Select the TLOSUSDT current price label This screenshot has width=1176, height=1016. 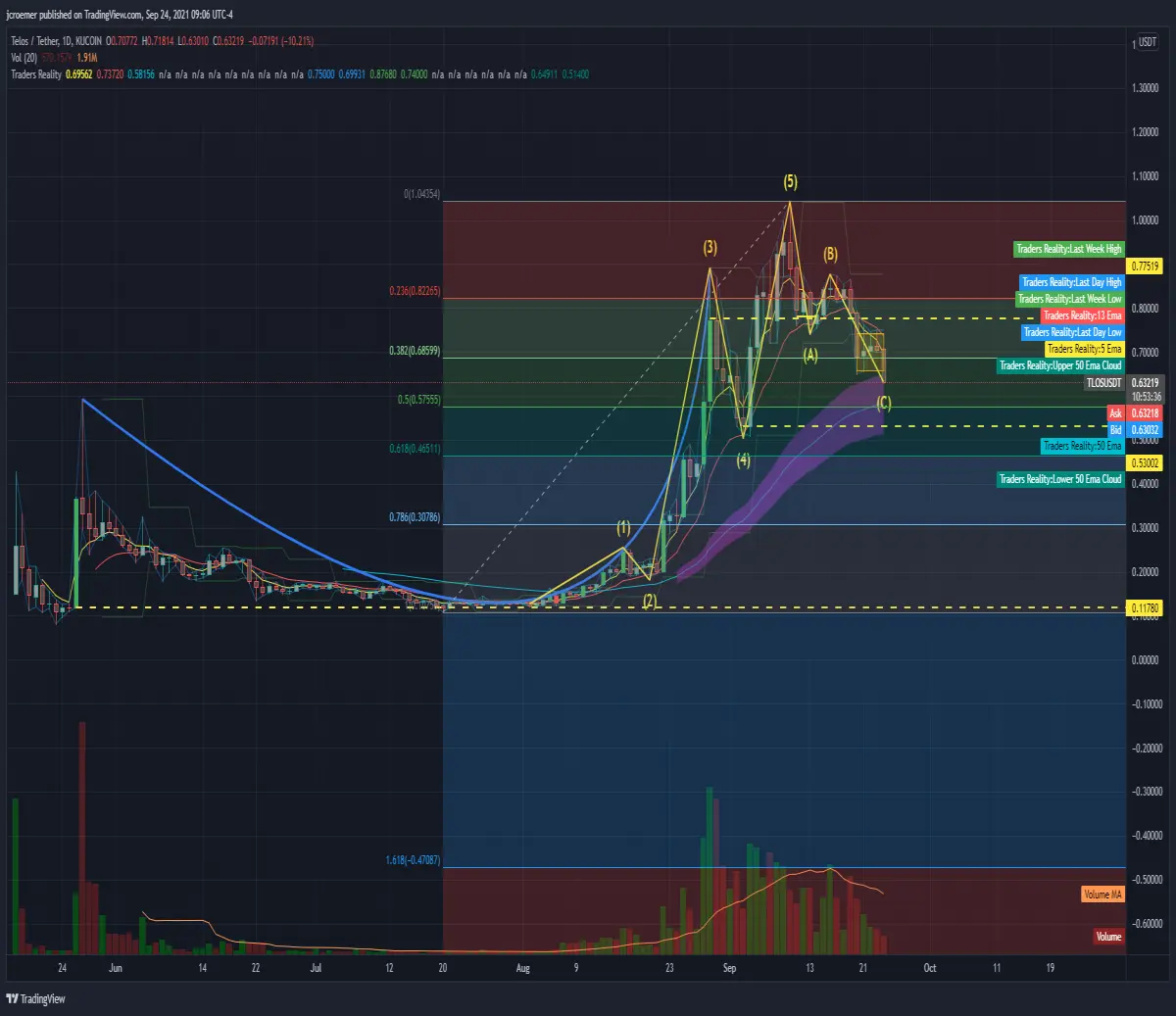point(1104,383)
